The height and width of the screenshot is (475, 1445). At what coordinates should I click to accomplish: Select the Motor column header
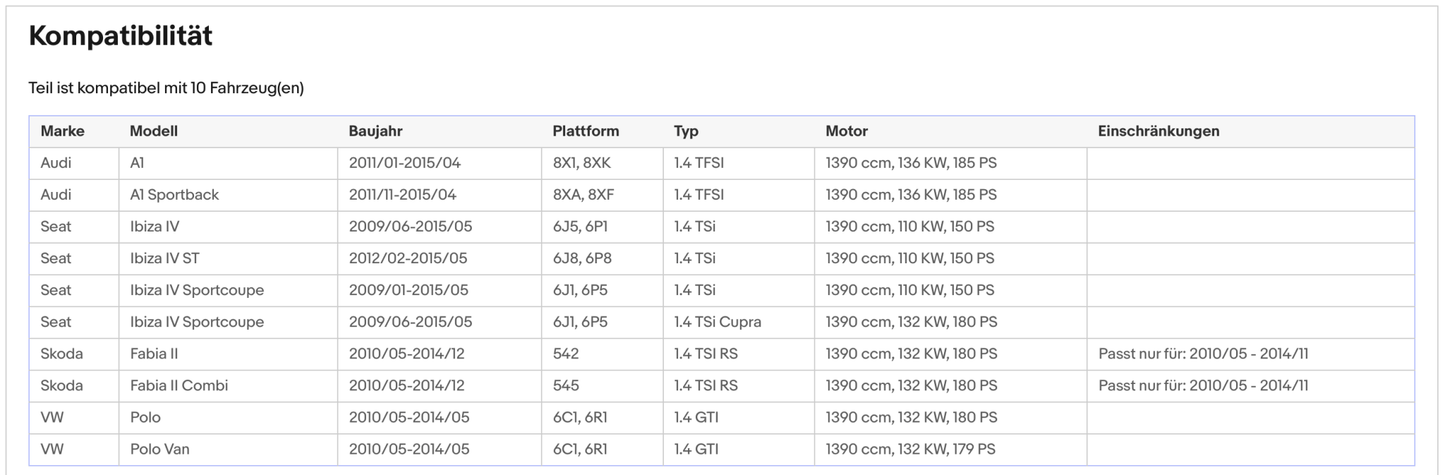click(846, 131)
